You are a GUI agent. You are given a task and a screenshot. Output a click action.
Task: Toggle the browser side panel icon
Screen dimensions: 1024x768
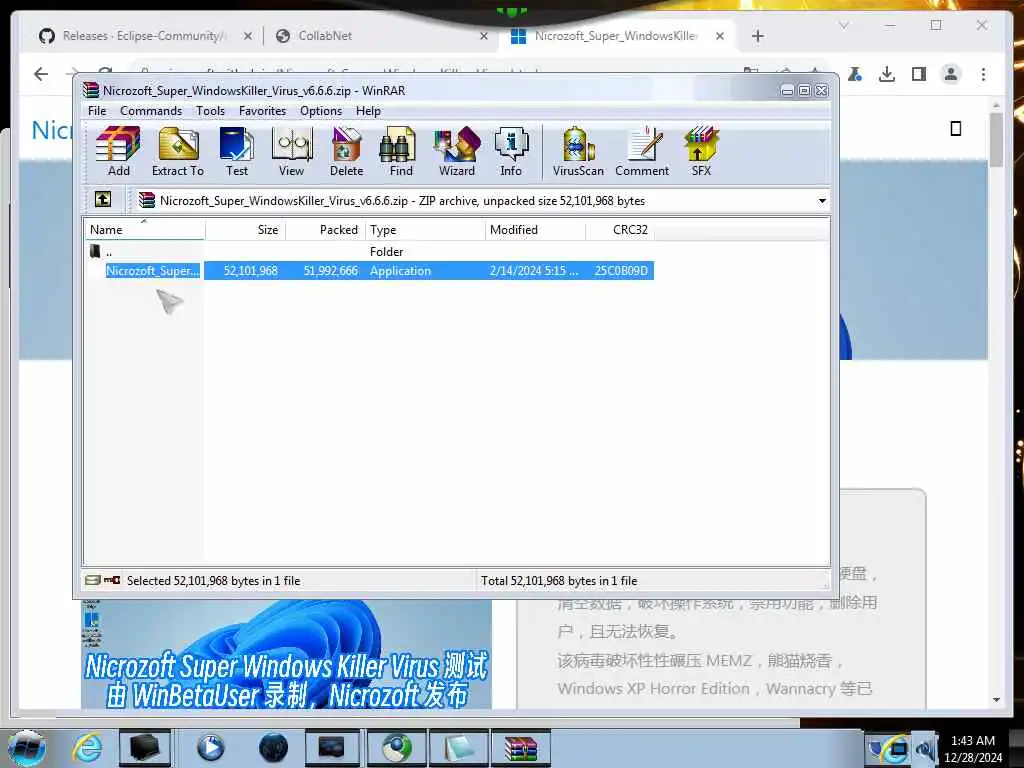coord(919,74)
